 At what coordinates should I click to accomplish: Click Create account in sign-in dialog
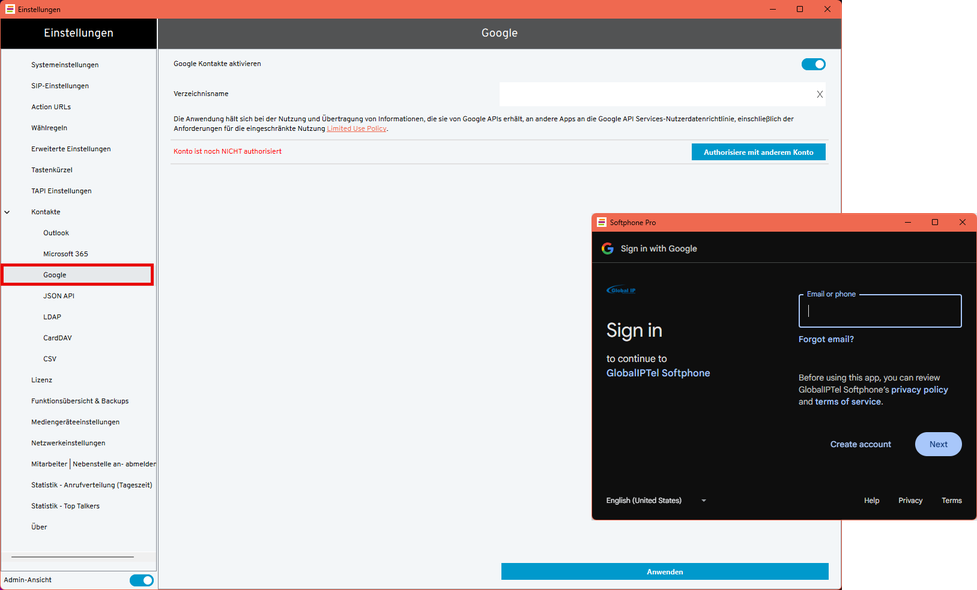(x=860, y=444)
